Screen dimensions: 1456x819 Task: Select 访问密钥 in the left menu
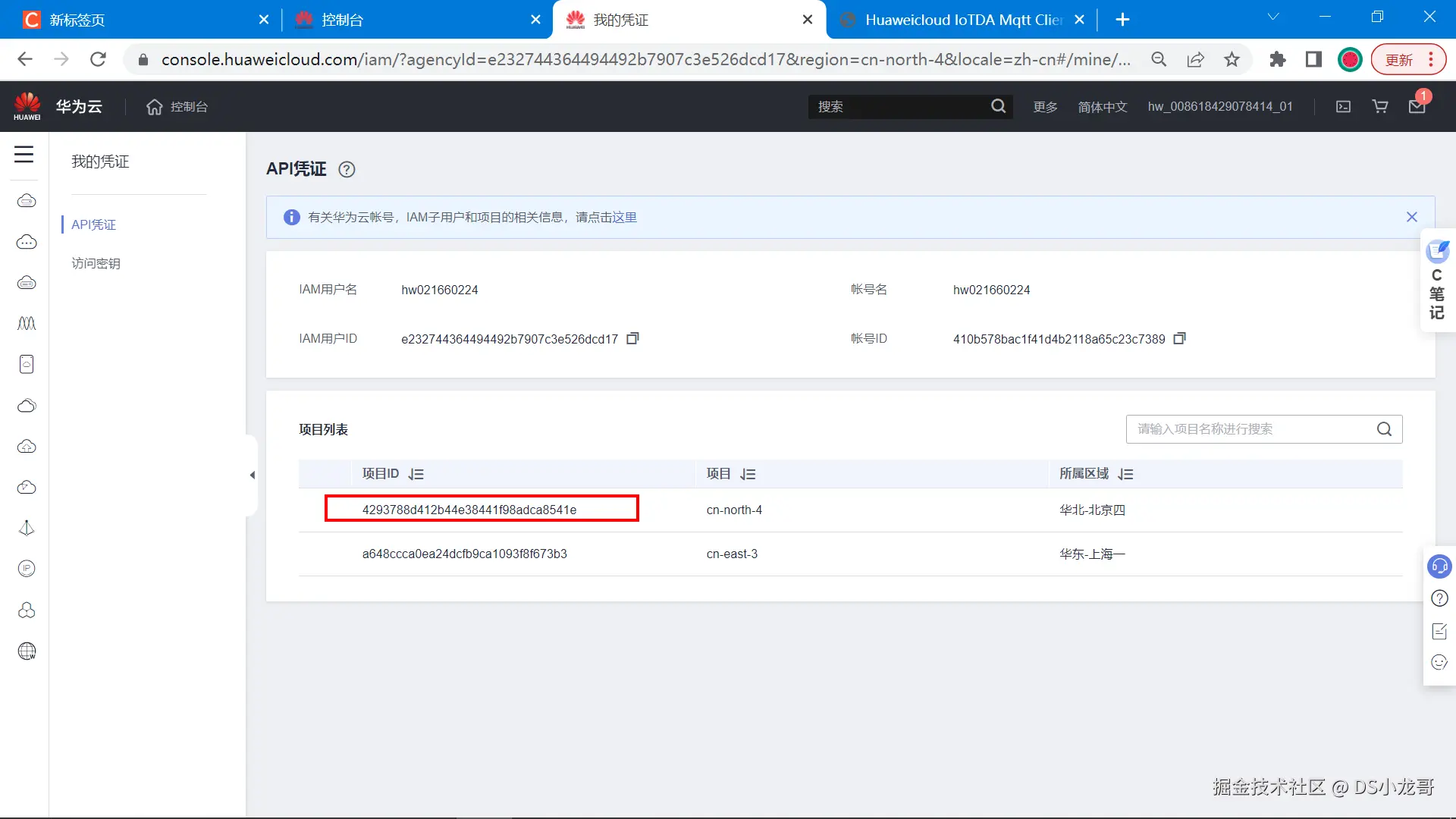click(96, 263)
